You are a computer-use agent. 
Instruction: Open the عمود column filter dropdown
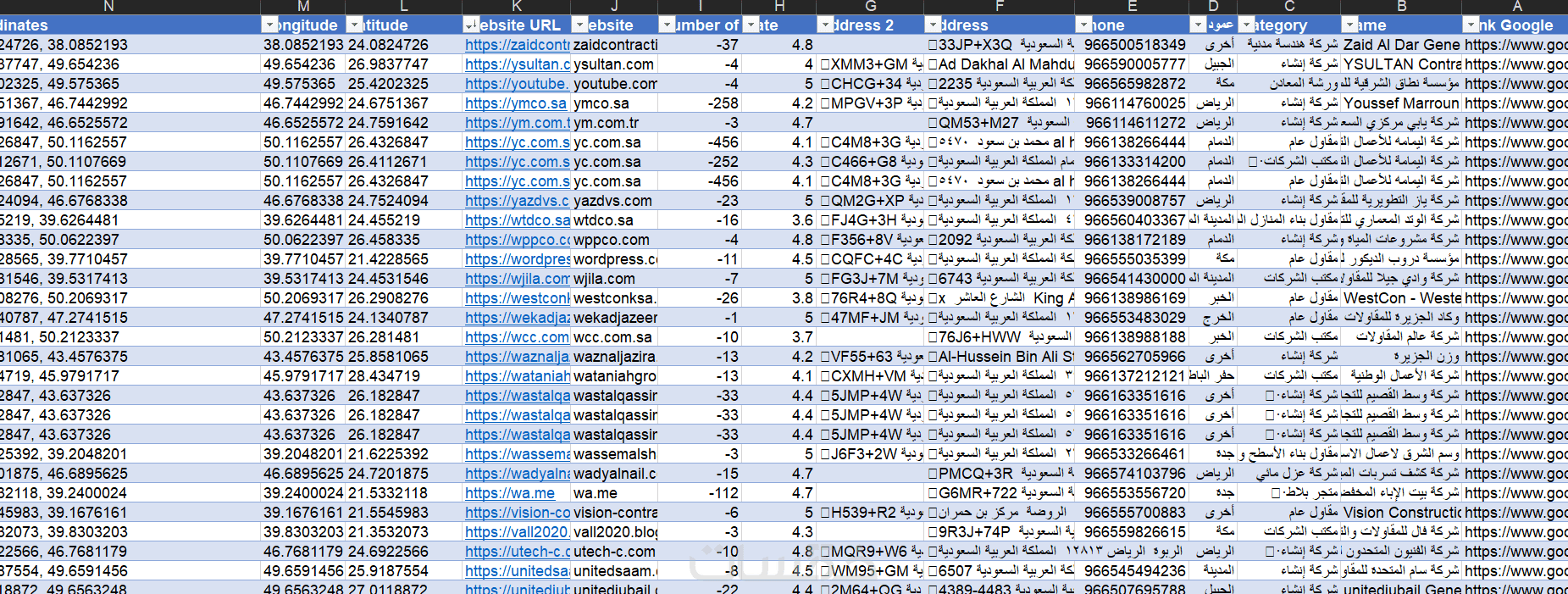[x=1198, y=25]
